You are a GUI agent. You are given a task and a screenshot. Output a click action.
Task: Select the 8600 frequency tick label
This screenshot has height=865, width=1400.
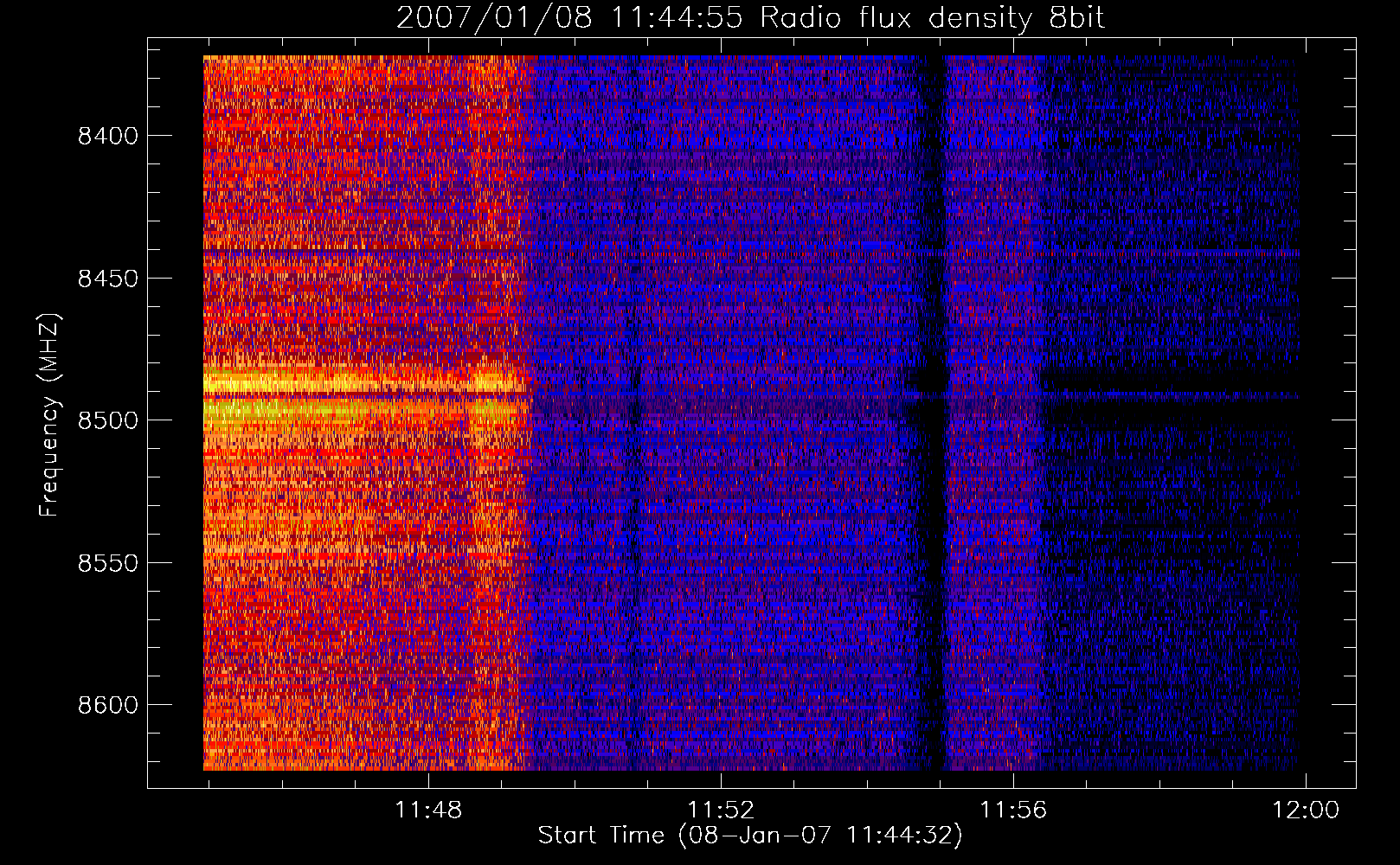108,705
